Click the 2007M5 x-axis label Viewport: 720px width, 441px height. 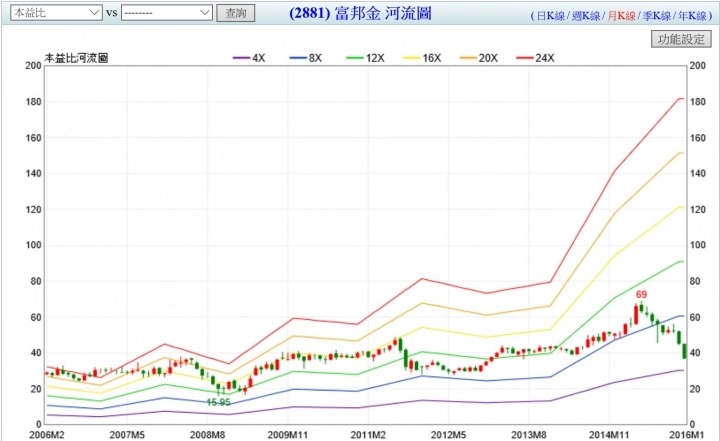[x=127, y=435]
